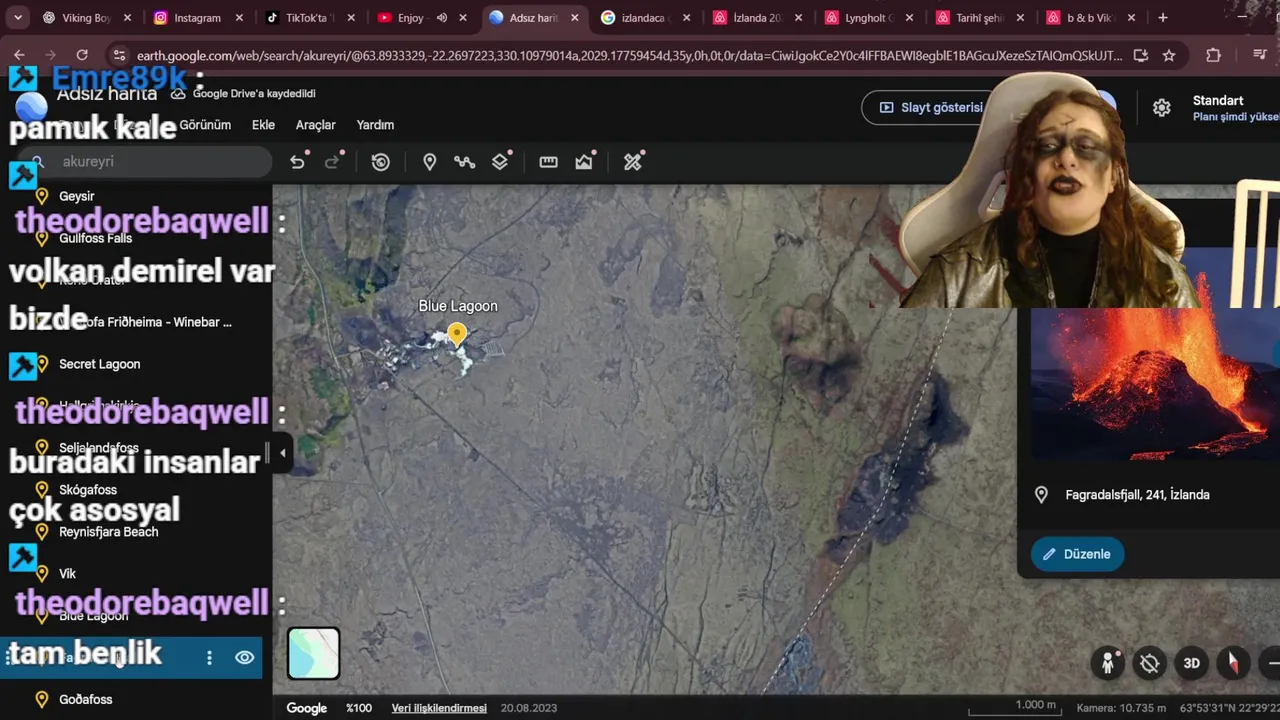Image resolution: width=1280 pixels, height=720 pixels.
Task: Open the map style thumbnail
Action: click(314, 653)
